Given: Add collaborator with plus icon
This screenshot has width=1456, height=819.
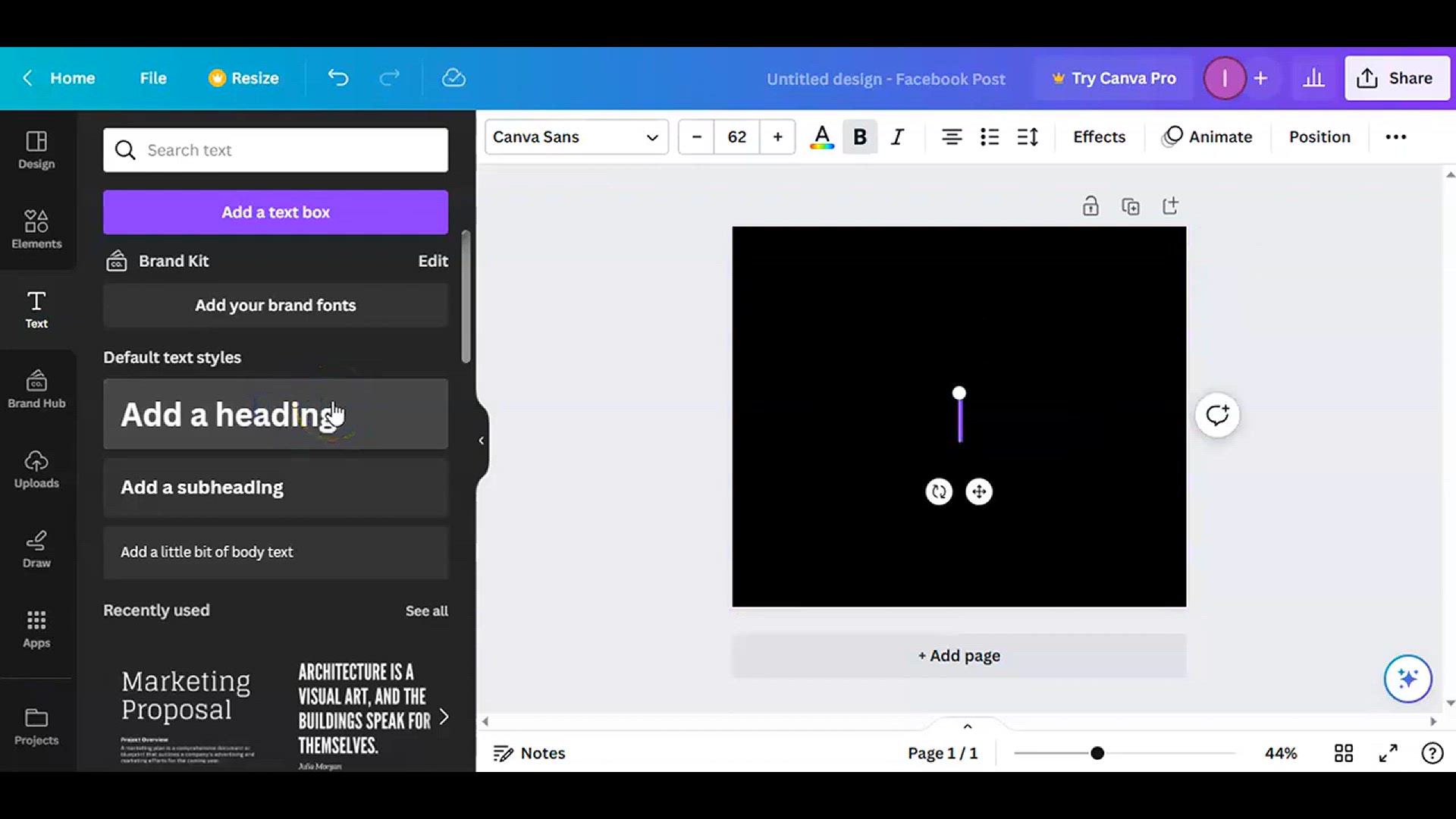Looking at the screenshot, I should pos(1260,78).
